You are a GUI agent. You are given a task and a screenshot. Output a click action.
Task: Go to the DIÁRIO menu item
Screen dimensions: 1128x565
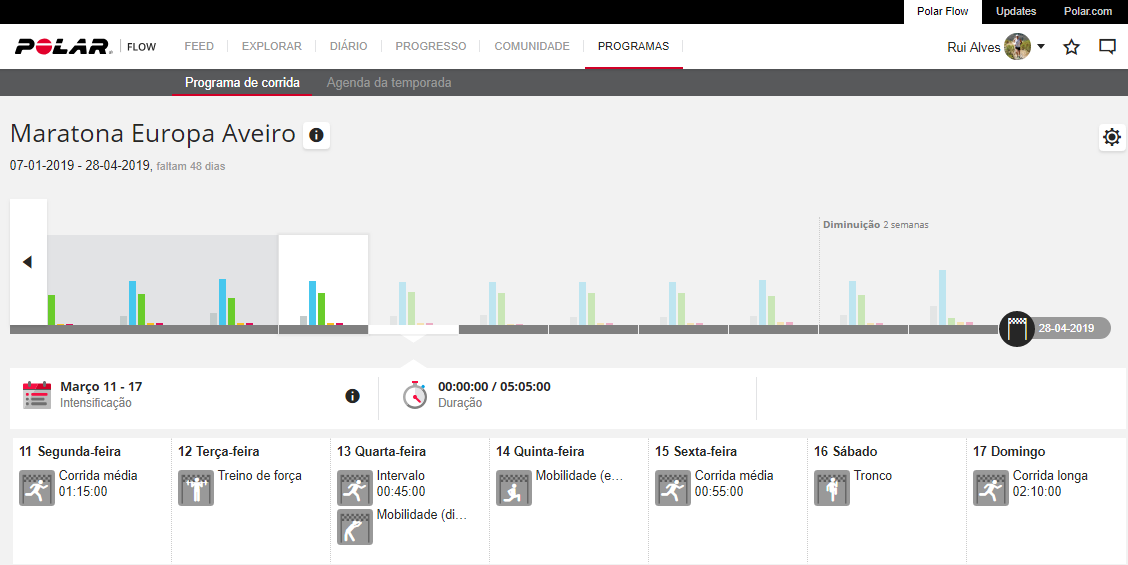pos(348,46)
